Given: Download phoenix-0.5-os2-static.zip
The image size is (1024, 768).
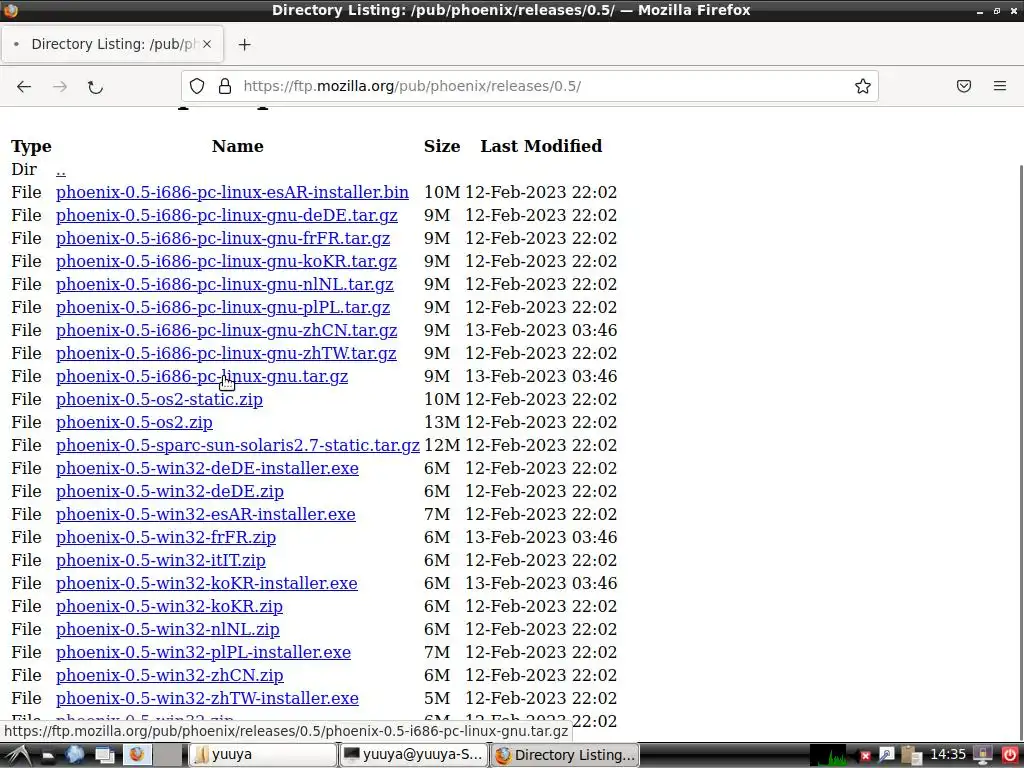Looking at the screenshot, I should 159,400.
